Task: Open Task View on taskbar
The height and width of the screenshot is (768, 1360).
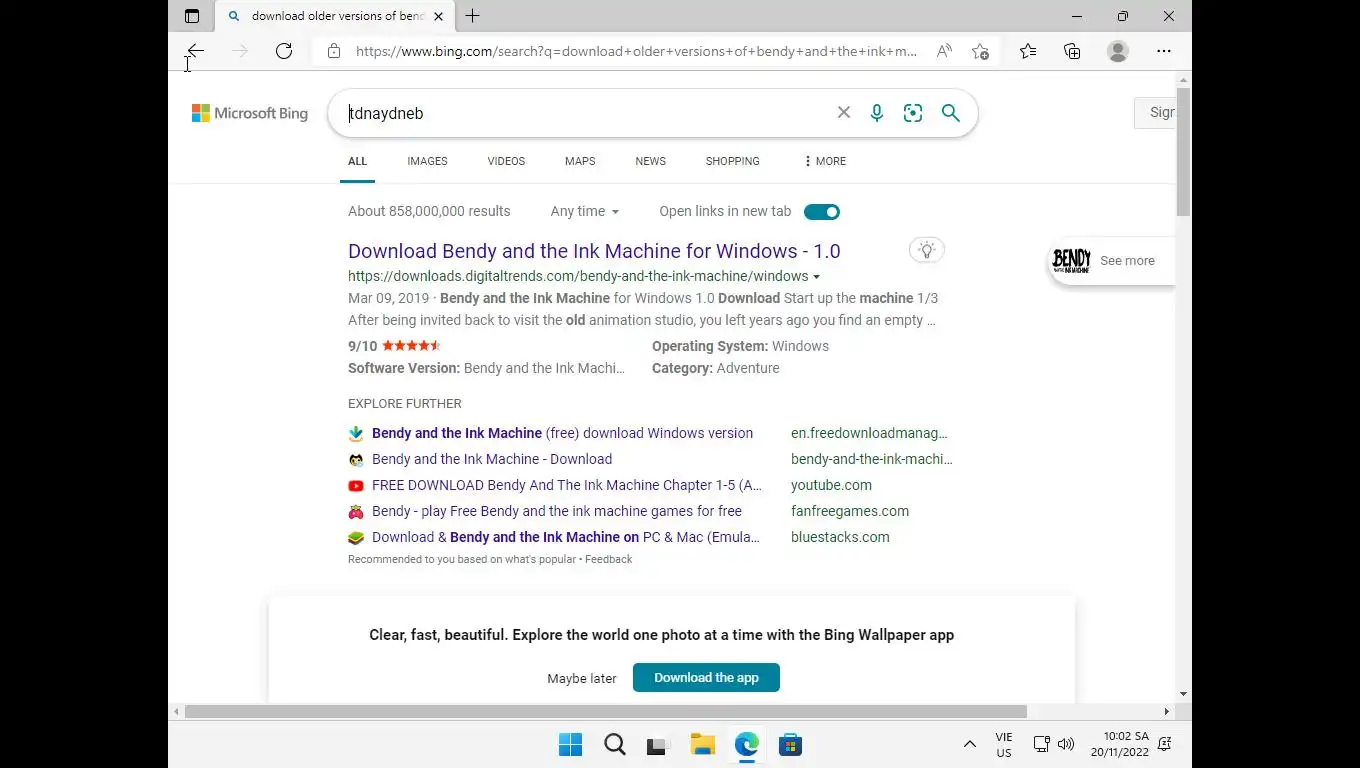Action: pyautogui.click(x=656, y=746)
